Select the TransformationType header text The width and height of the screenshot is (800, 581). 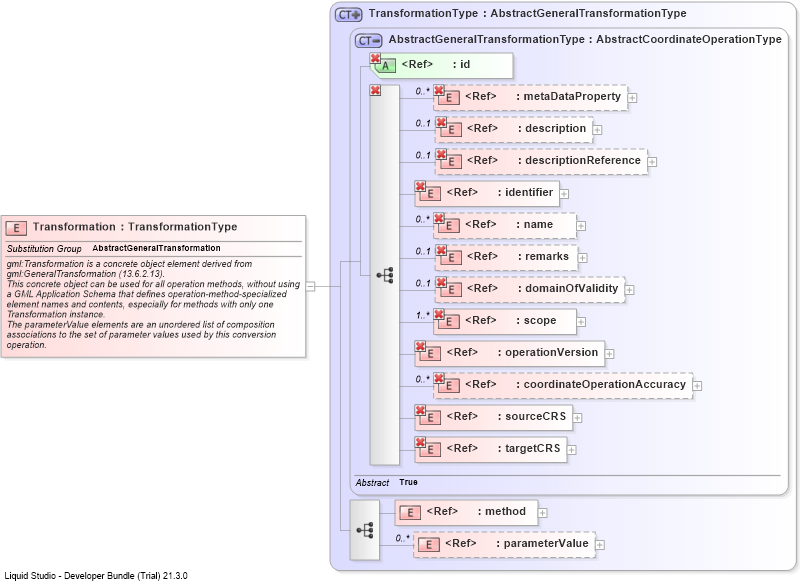click(x=528, y=14)
